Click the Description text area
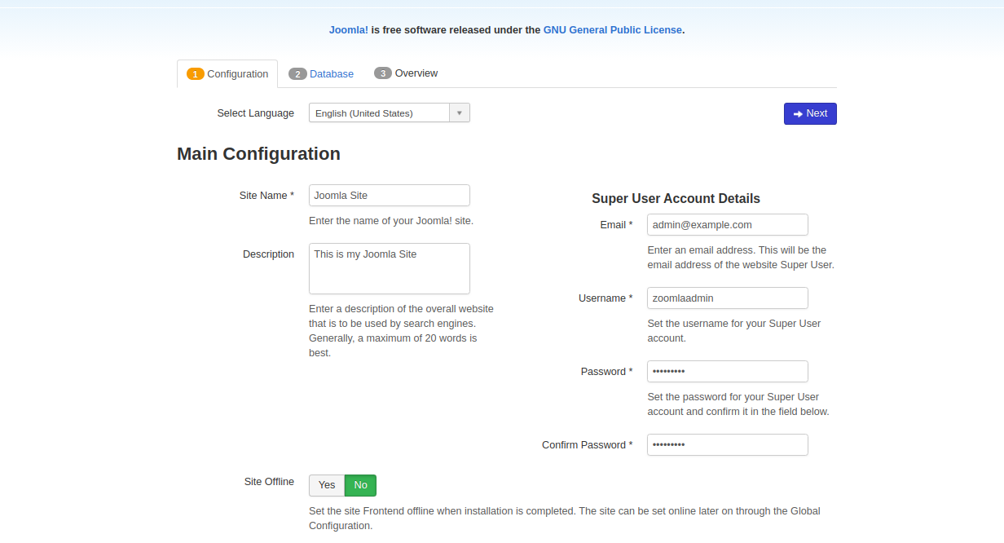The image size is (1004, 543). 389,269
